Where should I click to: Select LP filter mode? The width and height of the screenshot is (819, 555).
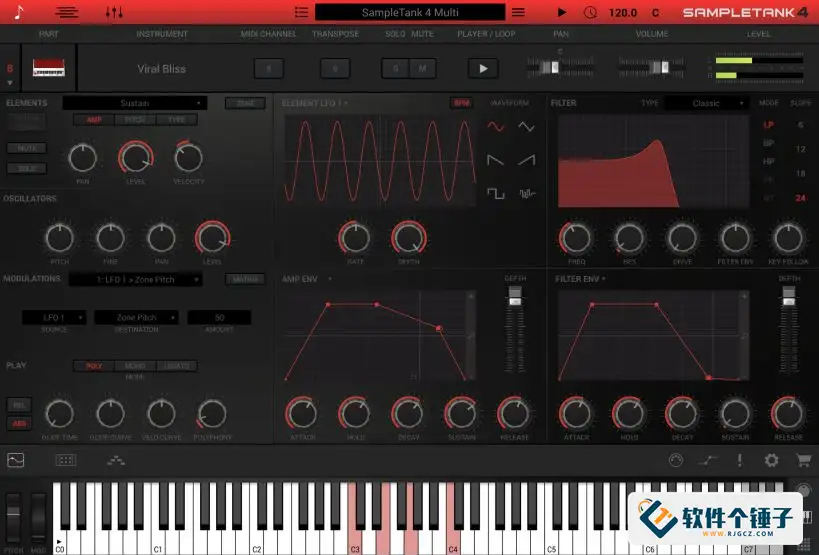click(768, 125)
